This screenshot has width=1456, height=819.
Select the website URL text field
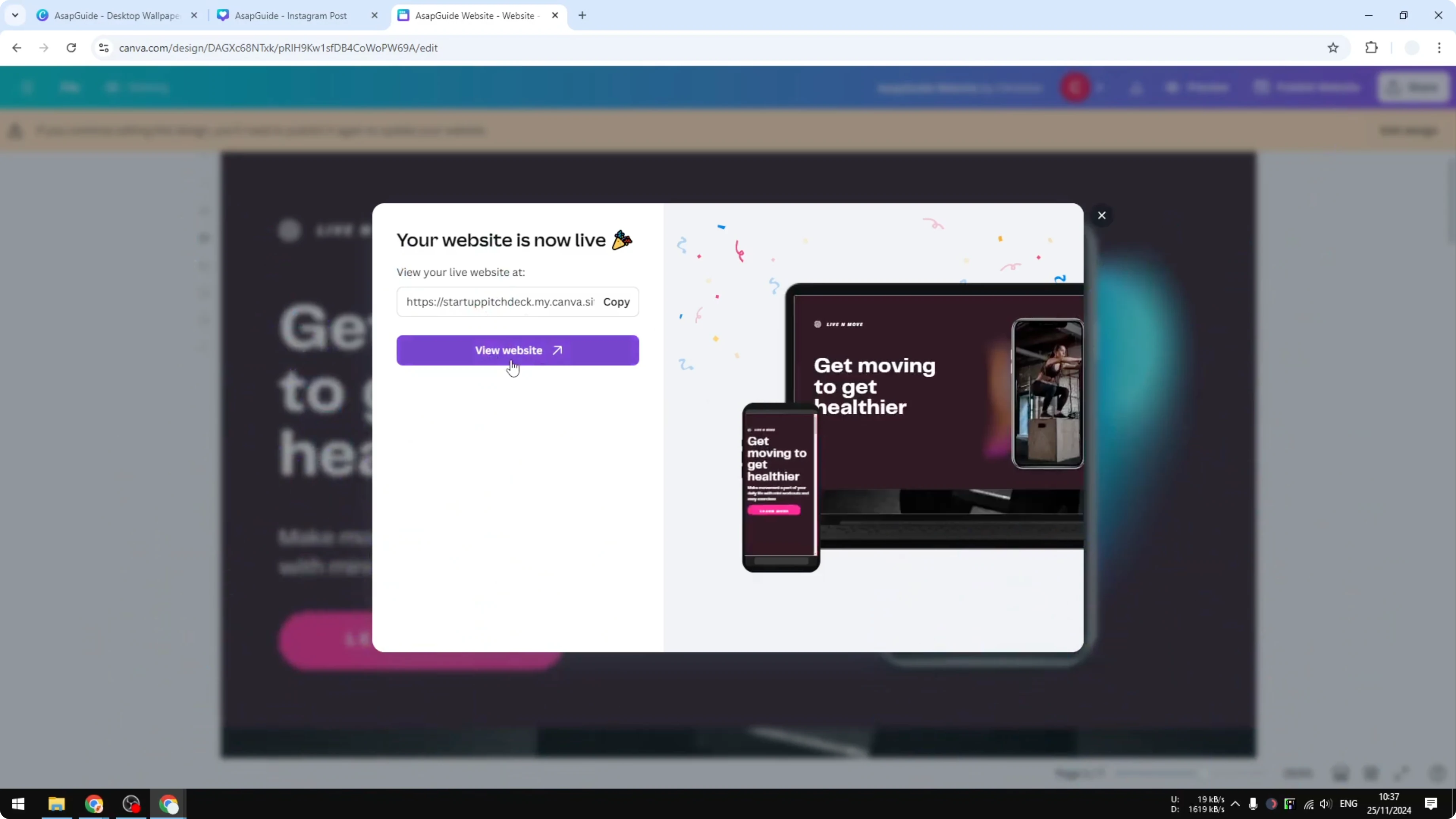[x=497, y=302]
